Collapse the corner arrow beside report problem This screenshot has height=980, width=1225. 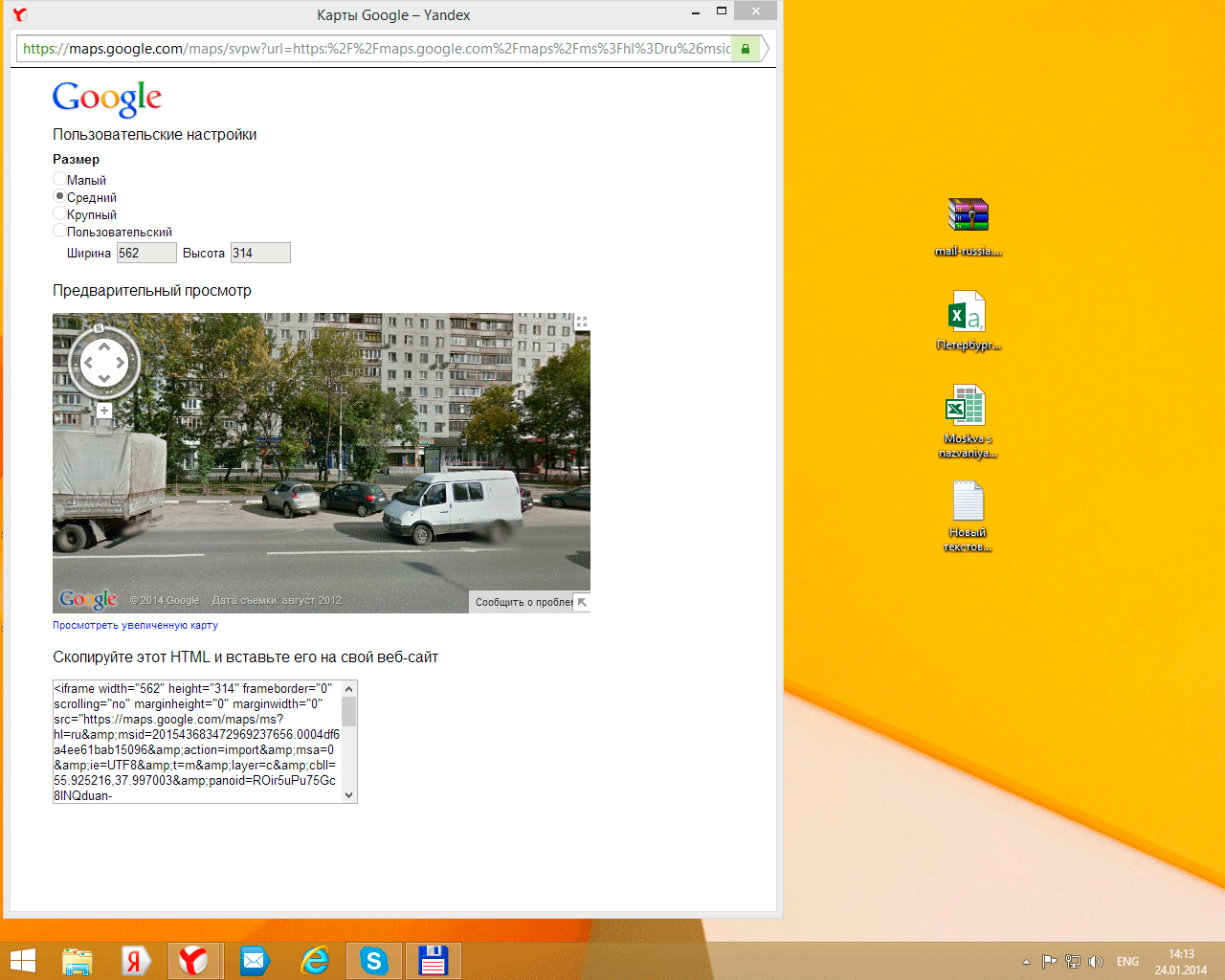(582, 602)
